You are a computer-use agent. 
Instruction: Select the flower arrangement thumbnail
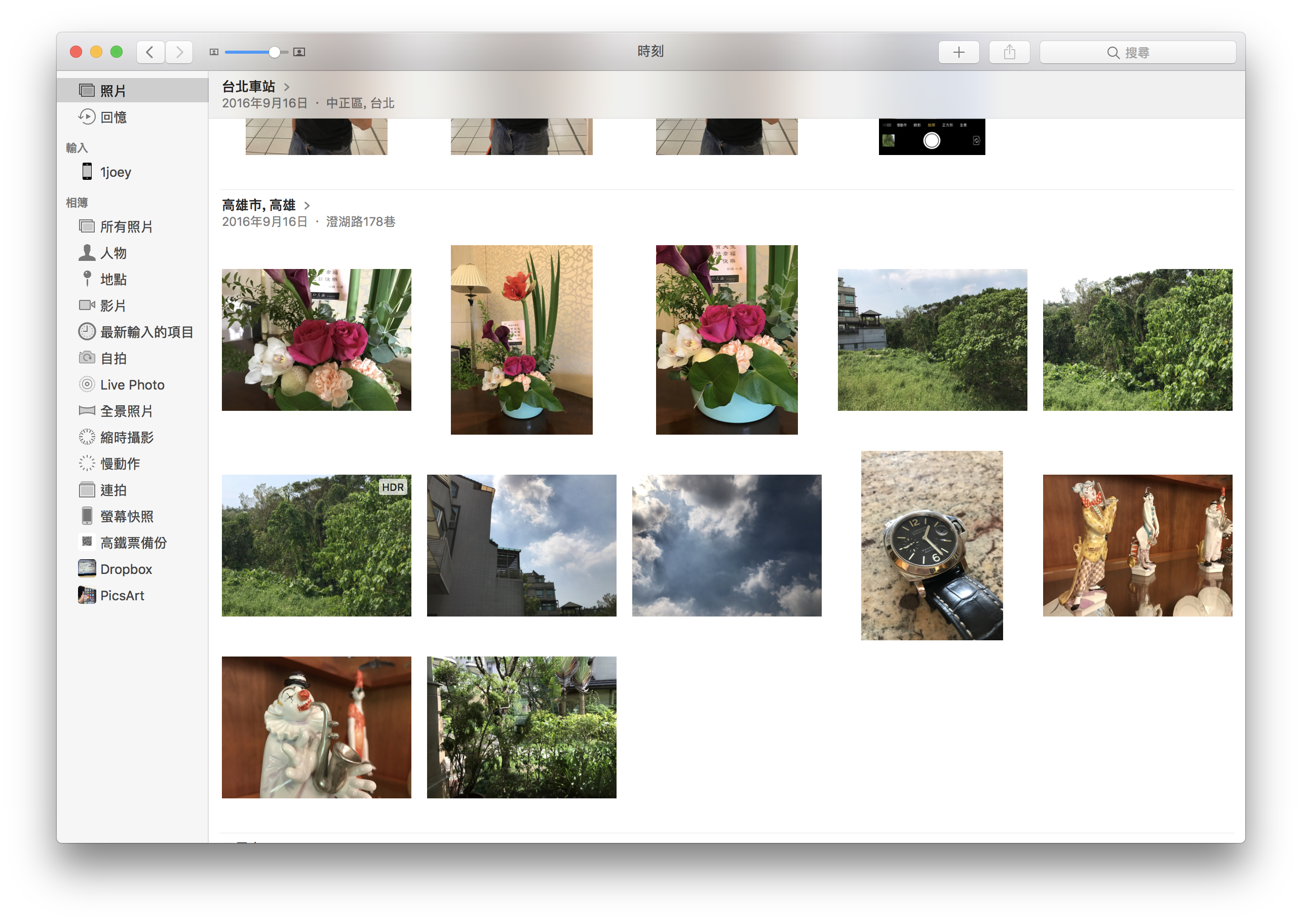[315, 337]
